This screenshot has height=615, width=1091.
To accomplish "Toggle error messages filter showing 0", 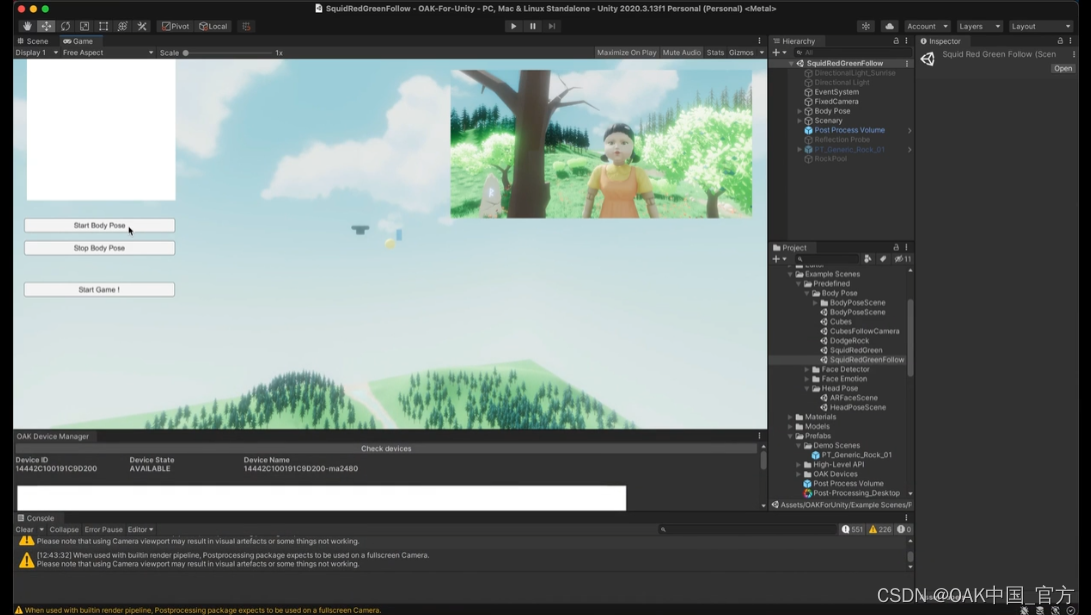I will [904, 529].
